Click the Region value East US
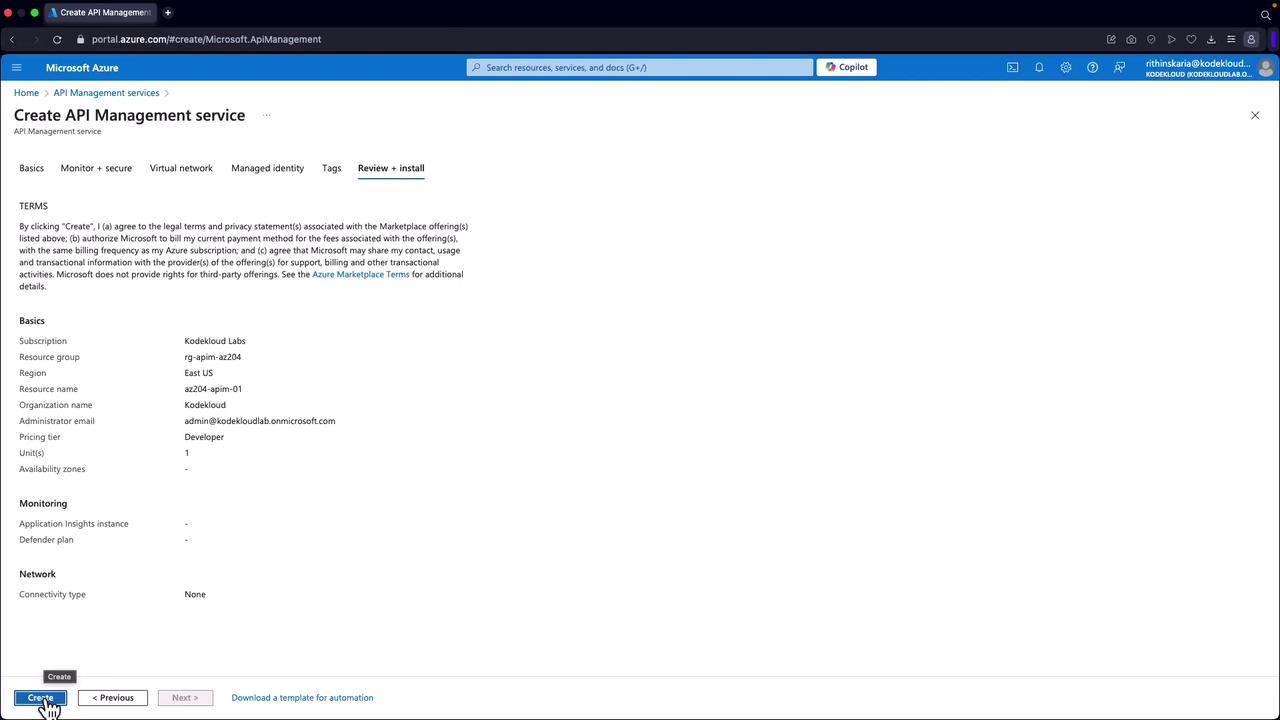The height and width of the screenshot is (720, 1280). click(199, 373)
